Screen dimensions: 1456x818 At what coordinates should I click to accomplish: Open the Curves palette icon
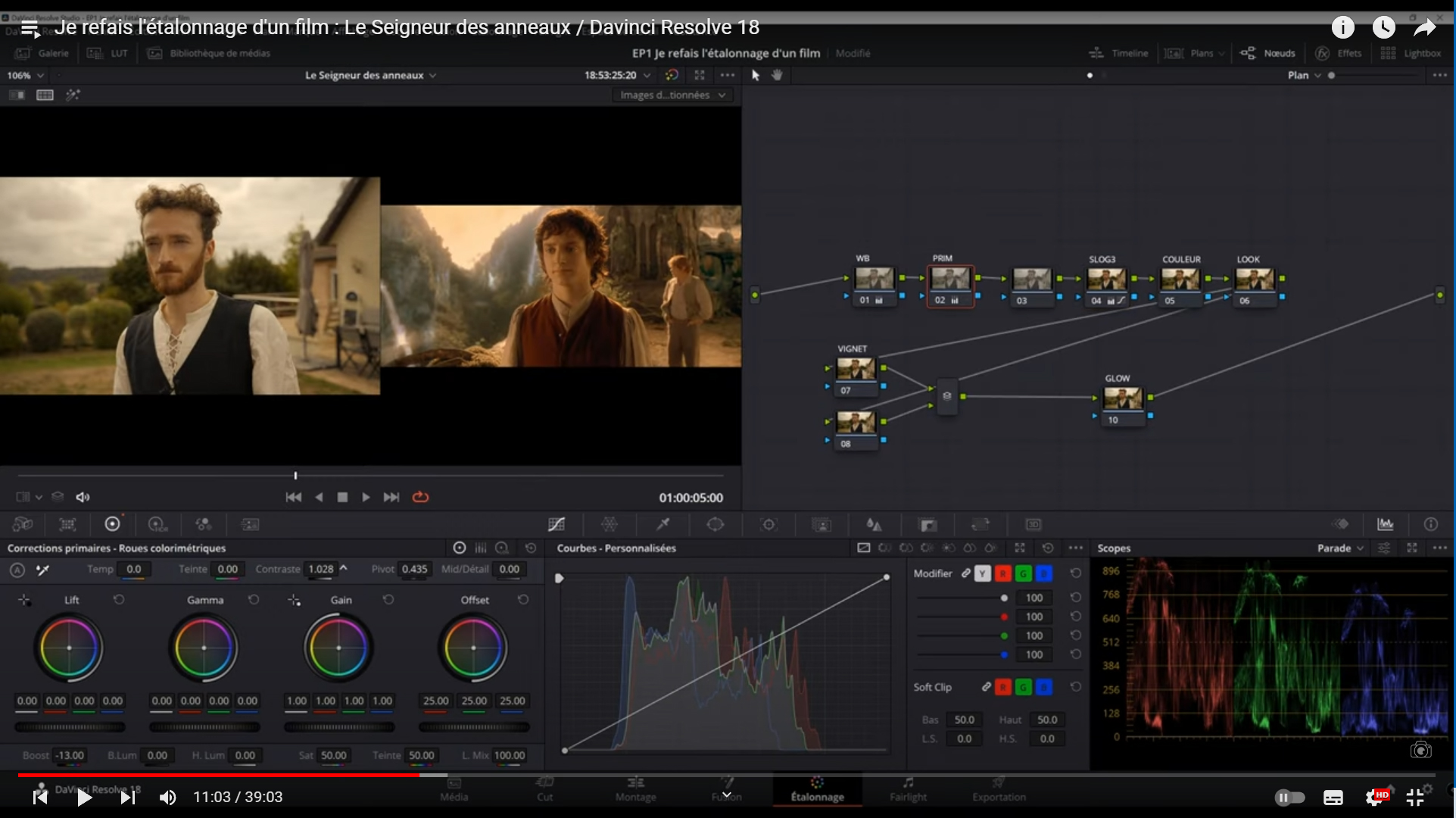point(557,524)
